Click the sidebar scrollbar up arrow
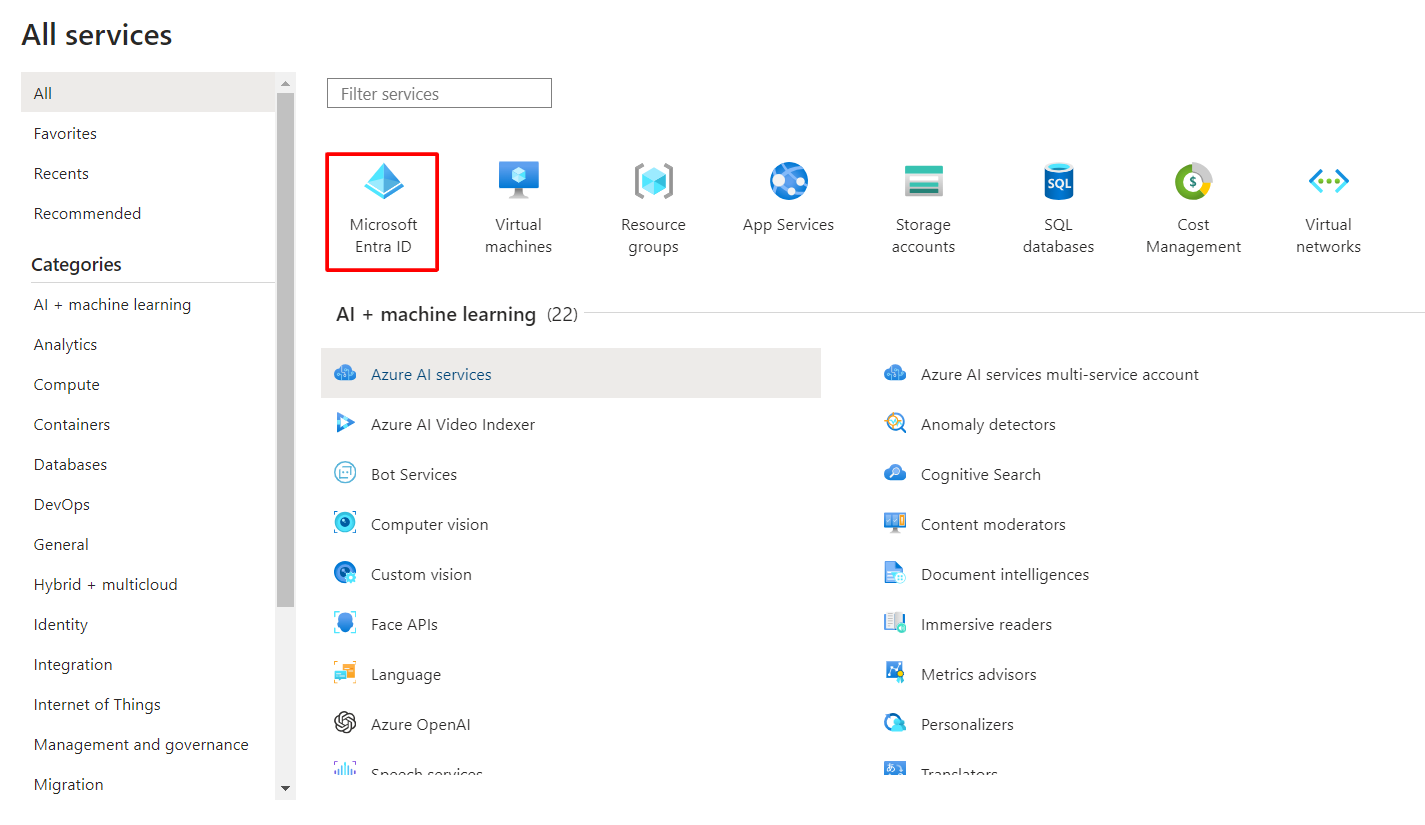The width and height of the screenshot is (1425, 825). [x=286, y=83]
